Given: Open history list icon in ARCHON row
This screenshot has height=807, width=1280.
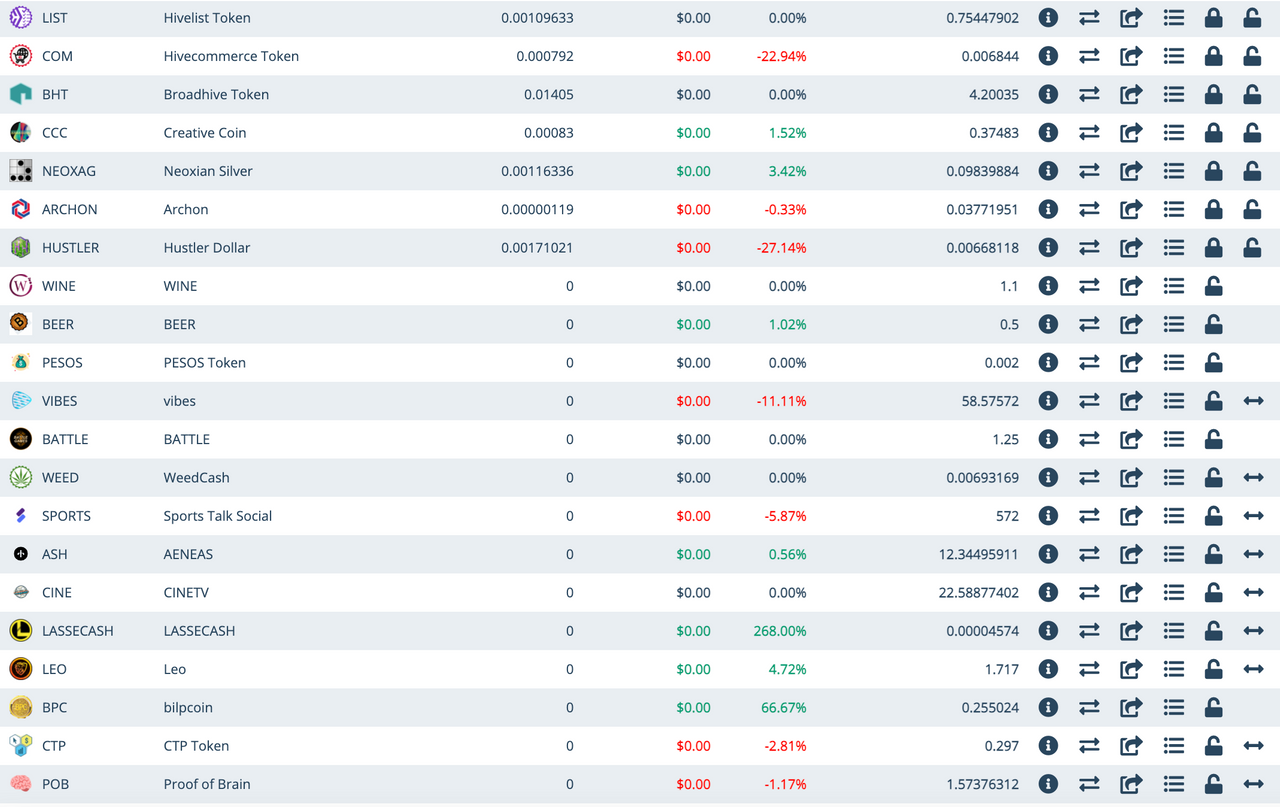Looking at the screenshot, I should tap(1174, 209).
